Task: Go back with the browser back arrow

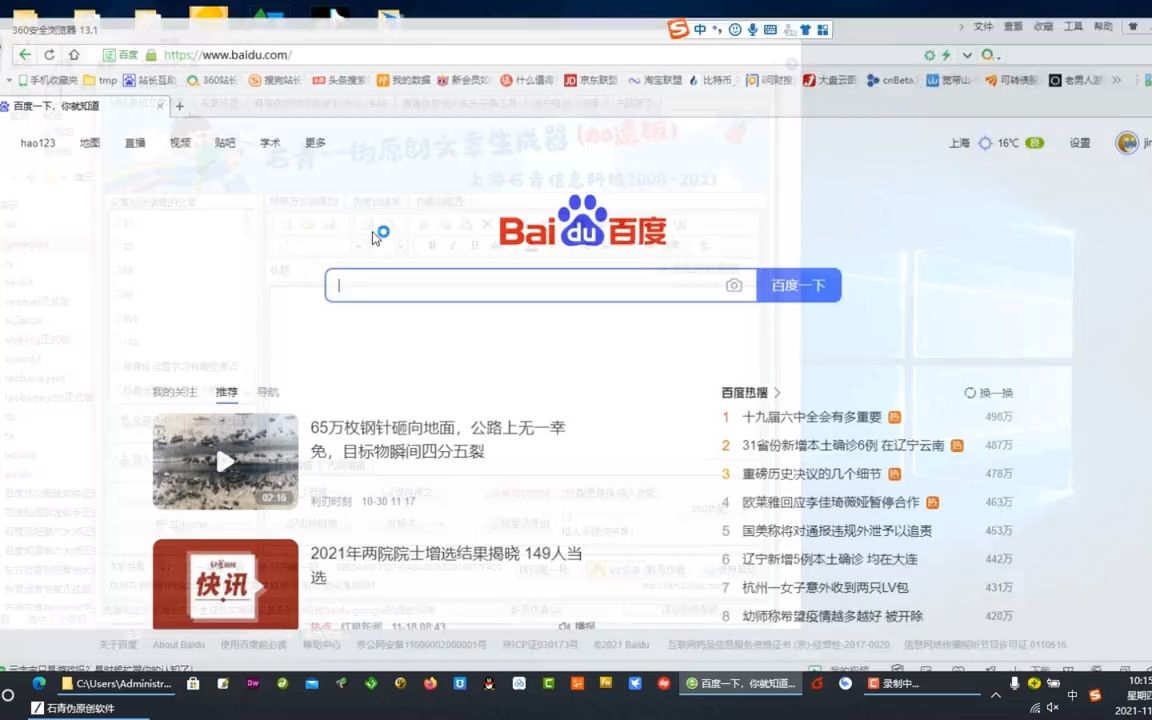Action: click(25, 55)
